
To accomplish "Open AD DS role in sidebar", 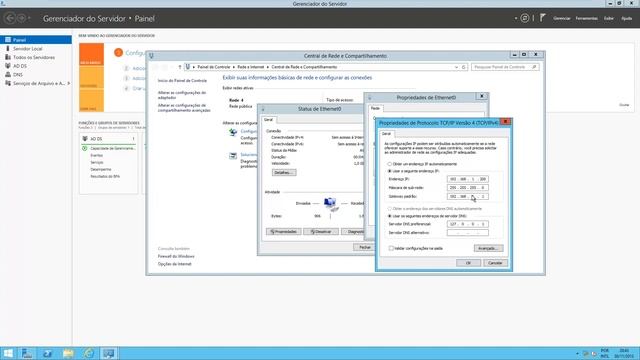I will pyautogui.click(x=20, y=66).
